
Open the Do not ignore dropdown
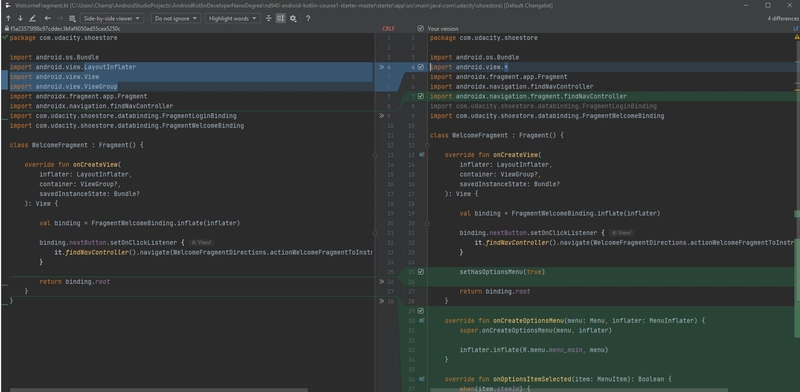(x=176, y=18)
